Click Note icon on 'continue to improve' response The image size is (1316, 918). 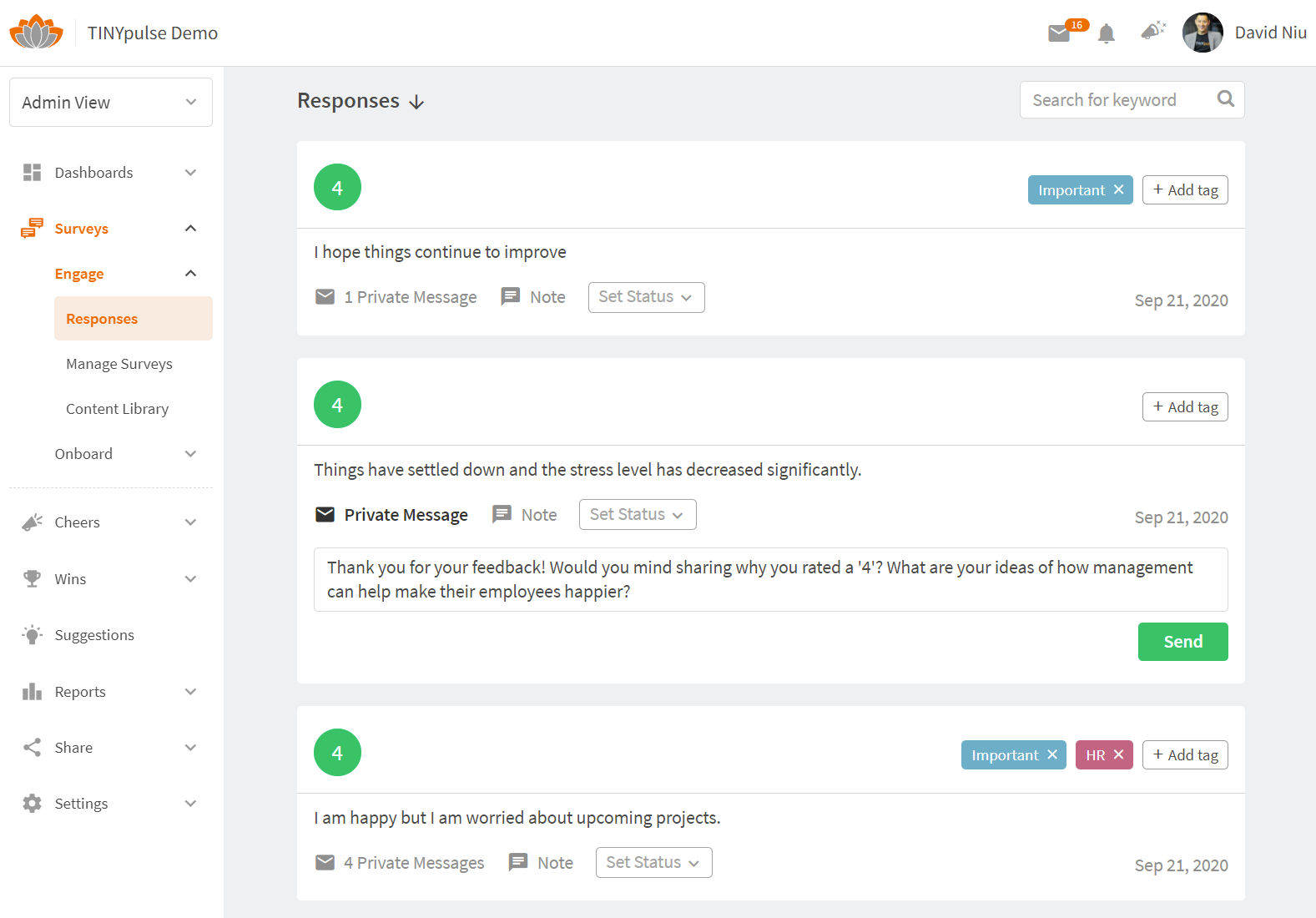pyautogui.click(x=510, y=296)
